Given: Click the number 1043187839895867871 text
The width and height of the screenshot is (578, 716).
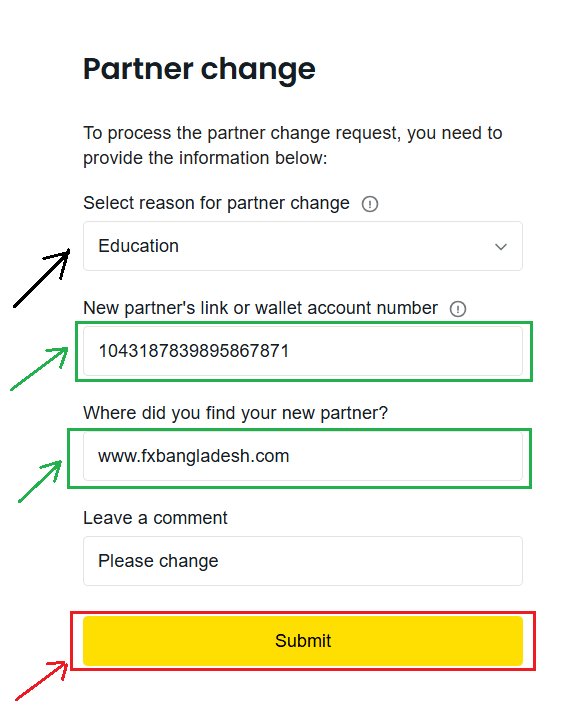Looking at the screenshot, I should click(x=194, y=351).
